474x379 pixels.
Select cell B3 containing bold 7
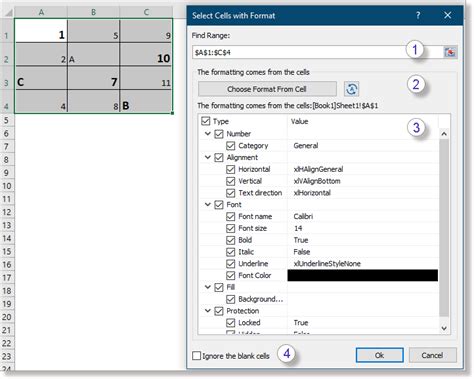[94, 78]
